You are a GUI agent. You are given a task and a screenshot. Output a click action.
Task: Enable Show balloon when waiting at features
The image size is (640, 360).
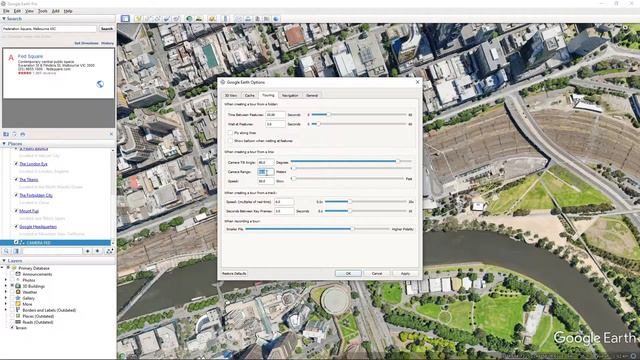click(x=230, y=141)
